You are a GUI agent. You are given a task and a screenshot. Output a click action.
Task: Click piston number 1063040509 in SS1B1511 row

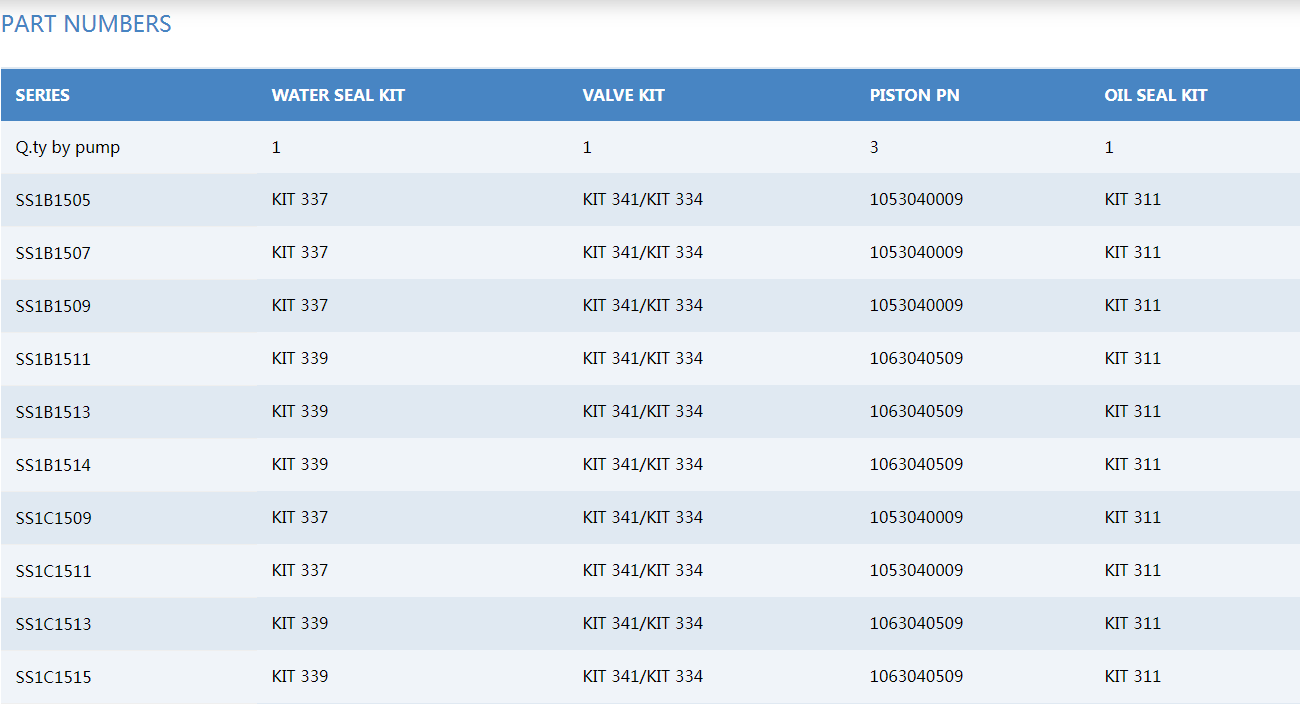[916, 358]
